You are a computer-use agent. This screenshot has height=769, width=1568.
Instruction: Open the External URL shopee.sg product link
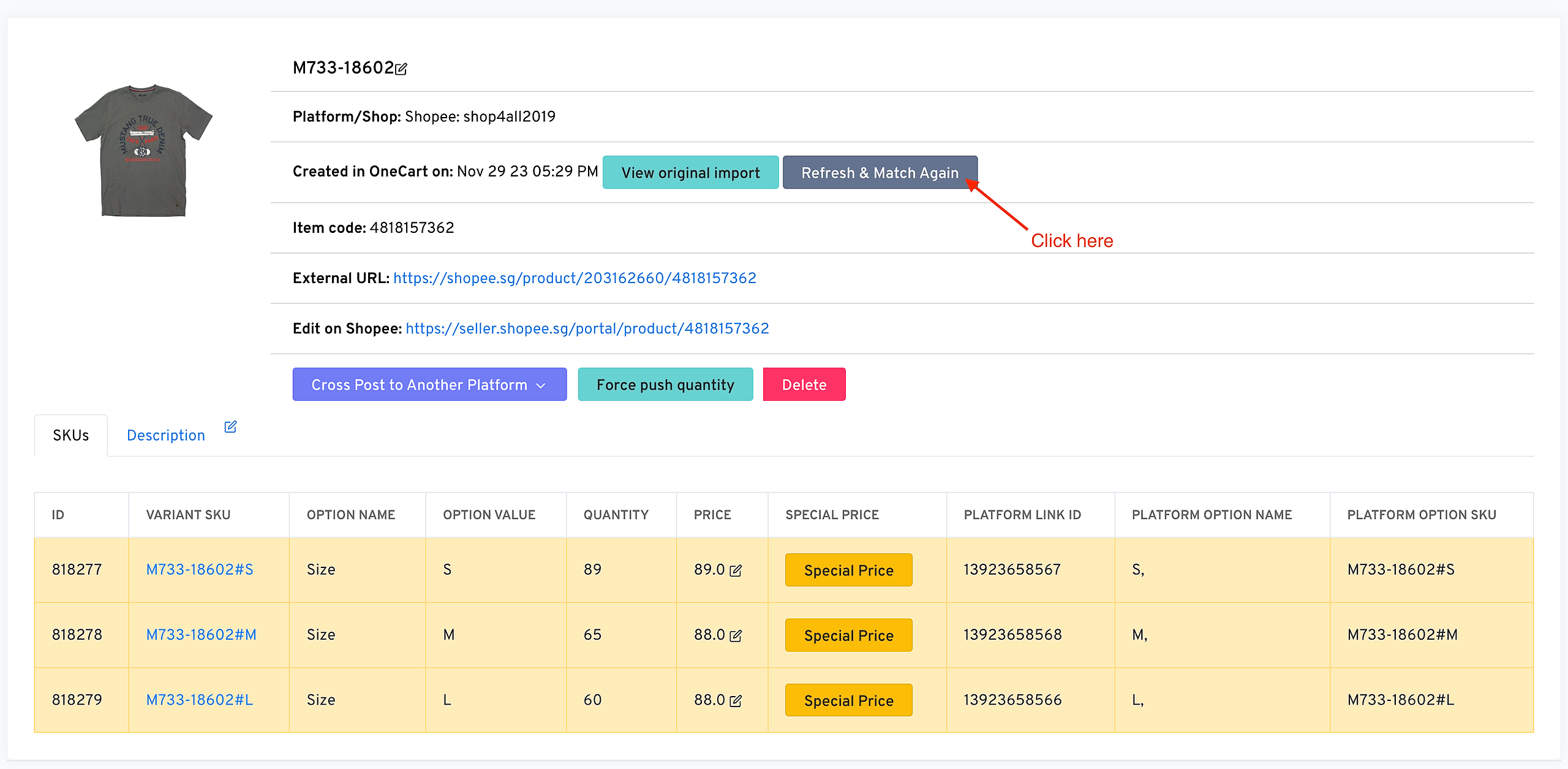click(574, 278)
